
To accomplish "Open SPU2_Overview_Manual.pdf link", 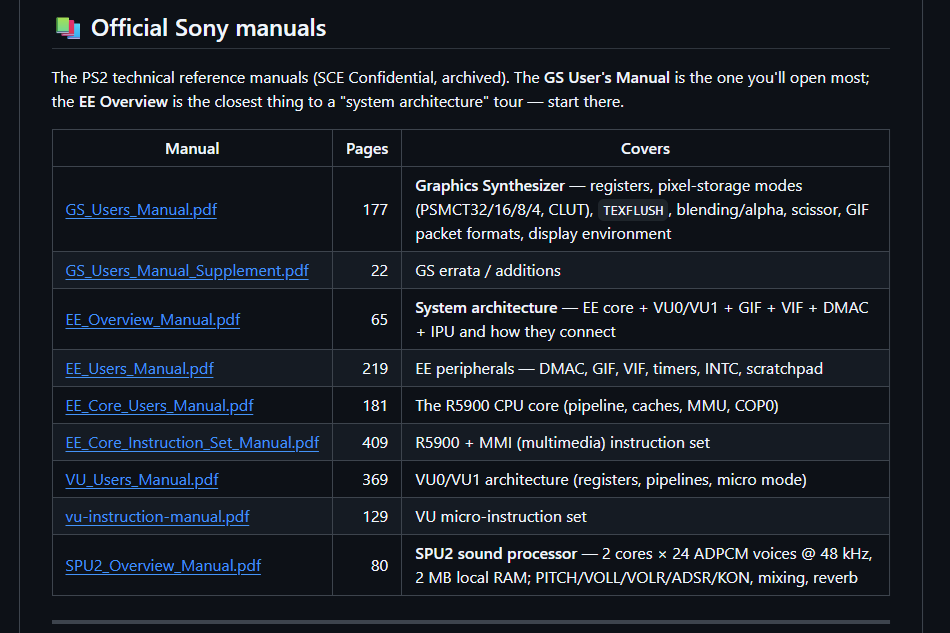I will (163, 566).
